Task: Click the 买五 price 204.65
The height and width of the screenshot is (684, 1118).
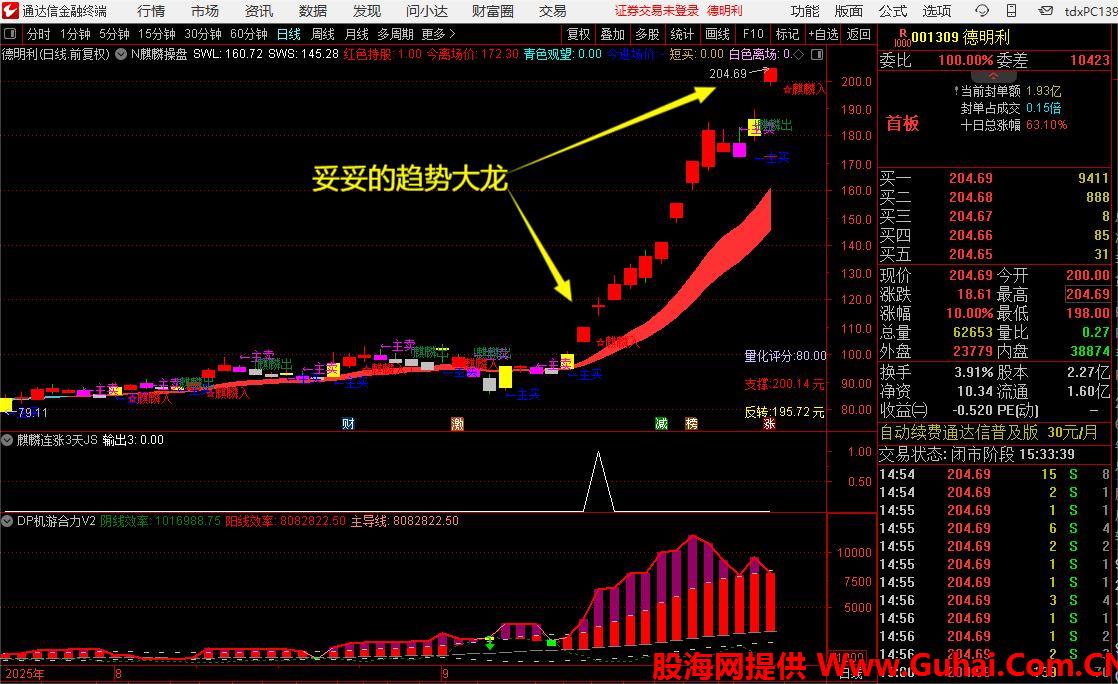Action: click(x=970, y=255)
